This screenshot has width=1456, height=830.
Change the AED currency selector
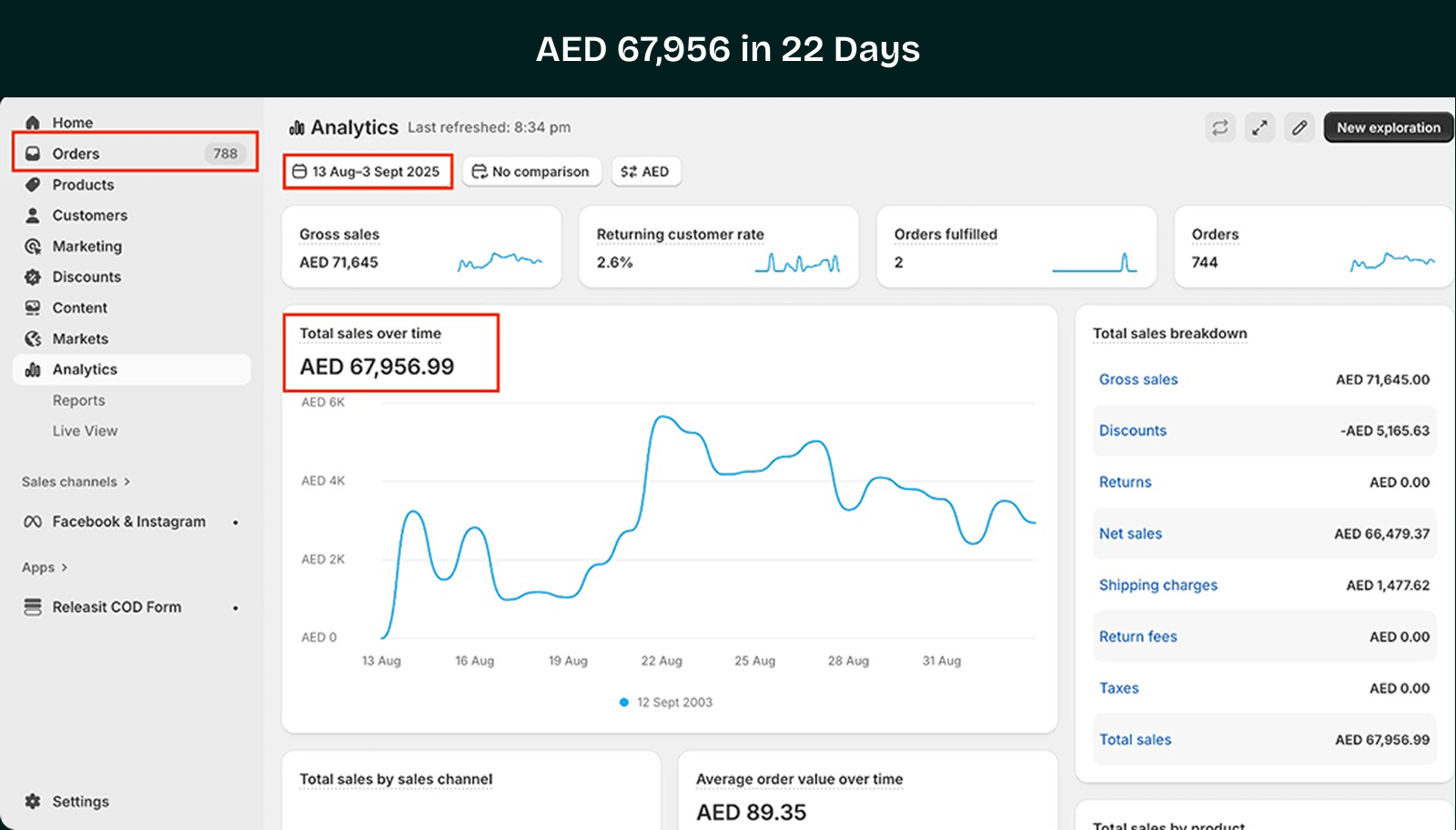645,171
